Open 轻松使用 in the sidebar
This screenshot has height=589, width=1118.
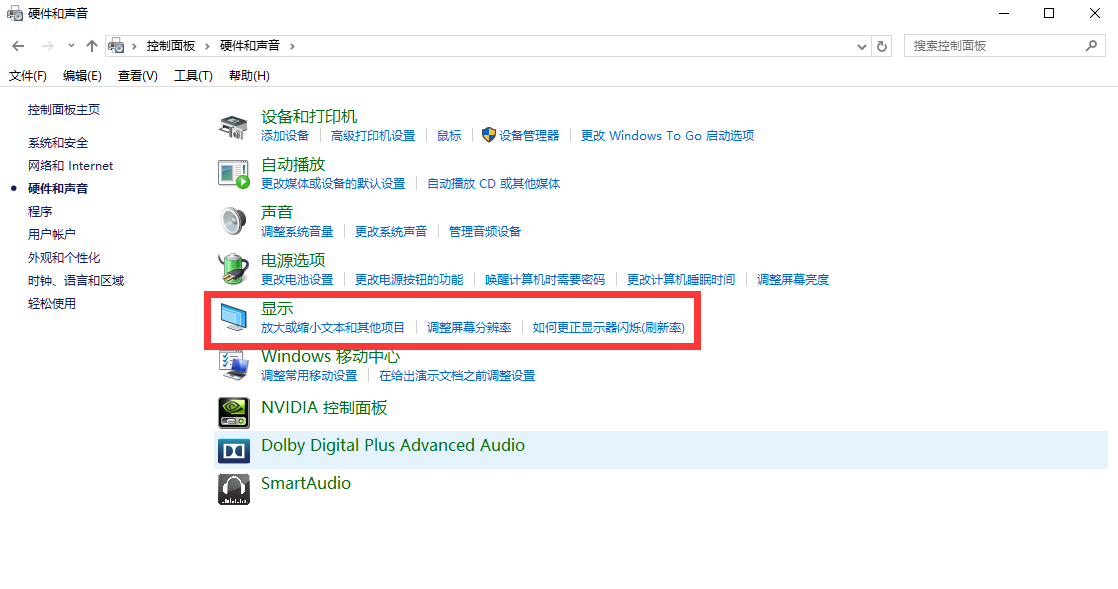51,303
